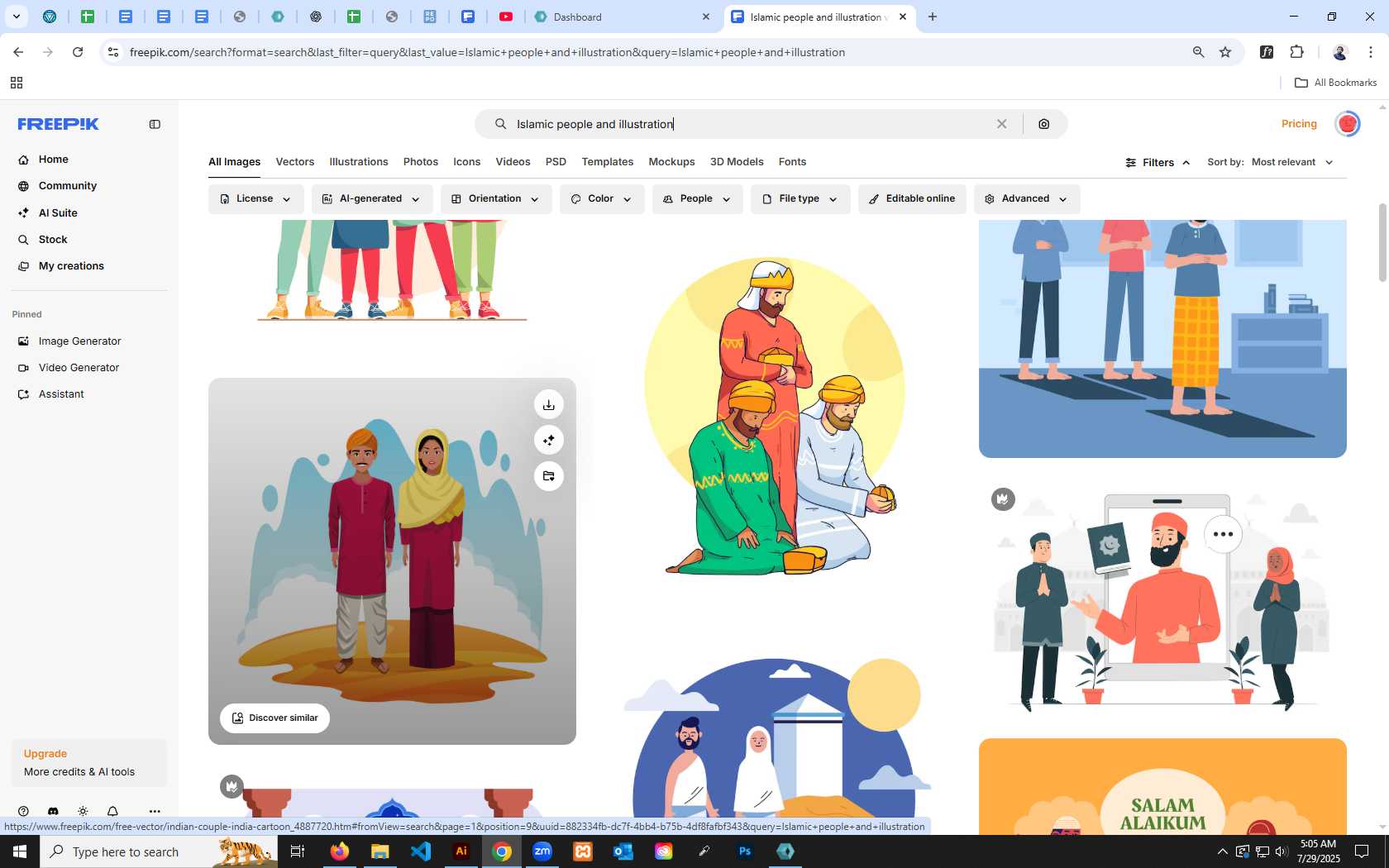Click the Freepik logo
Viewport: 1389px width, 868px height.
[x=58, y=124]
